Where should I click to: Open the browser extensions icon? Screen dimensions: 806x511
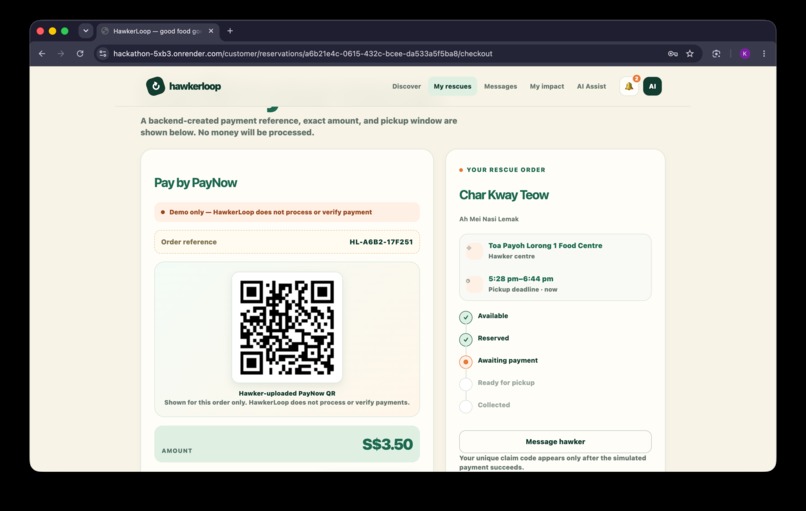pos(716,53)
